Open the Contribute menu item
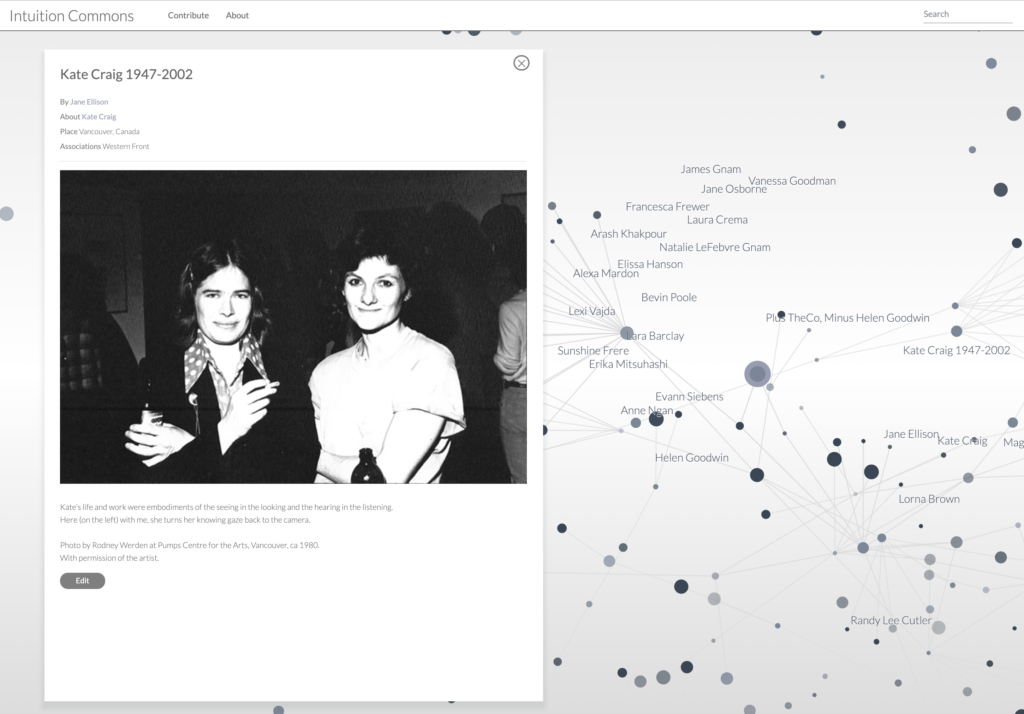 point(188,16)
